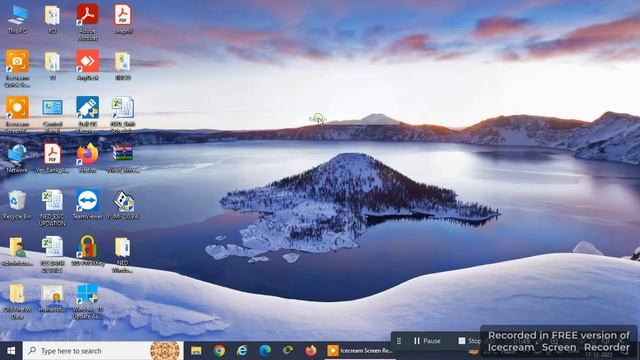Image resolution: width=640 pixels, height=360 pixels.
Task: Open the padlock security app shortcut
Action: point(87,251)
